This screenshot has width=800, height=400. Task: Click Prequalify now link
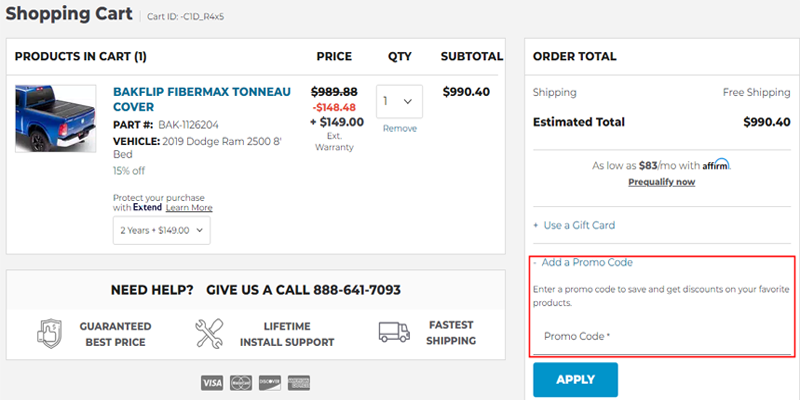(661, 182)
